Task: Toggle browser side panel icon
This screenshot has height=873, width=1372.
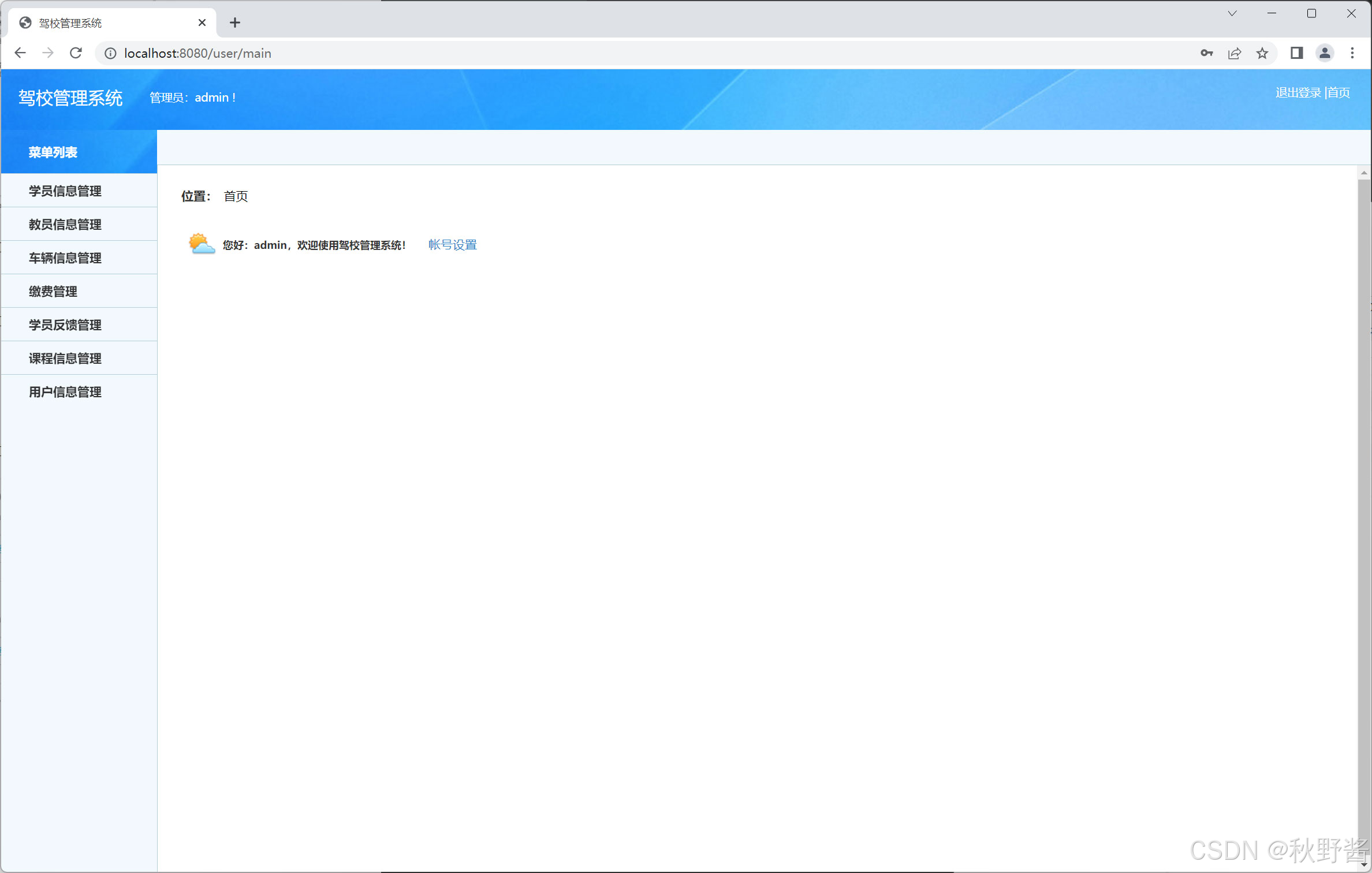Action: (x=1296, y=53)
